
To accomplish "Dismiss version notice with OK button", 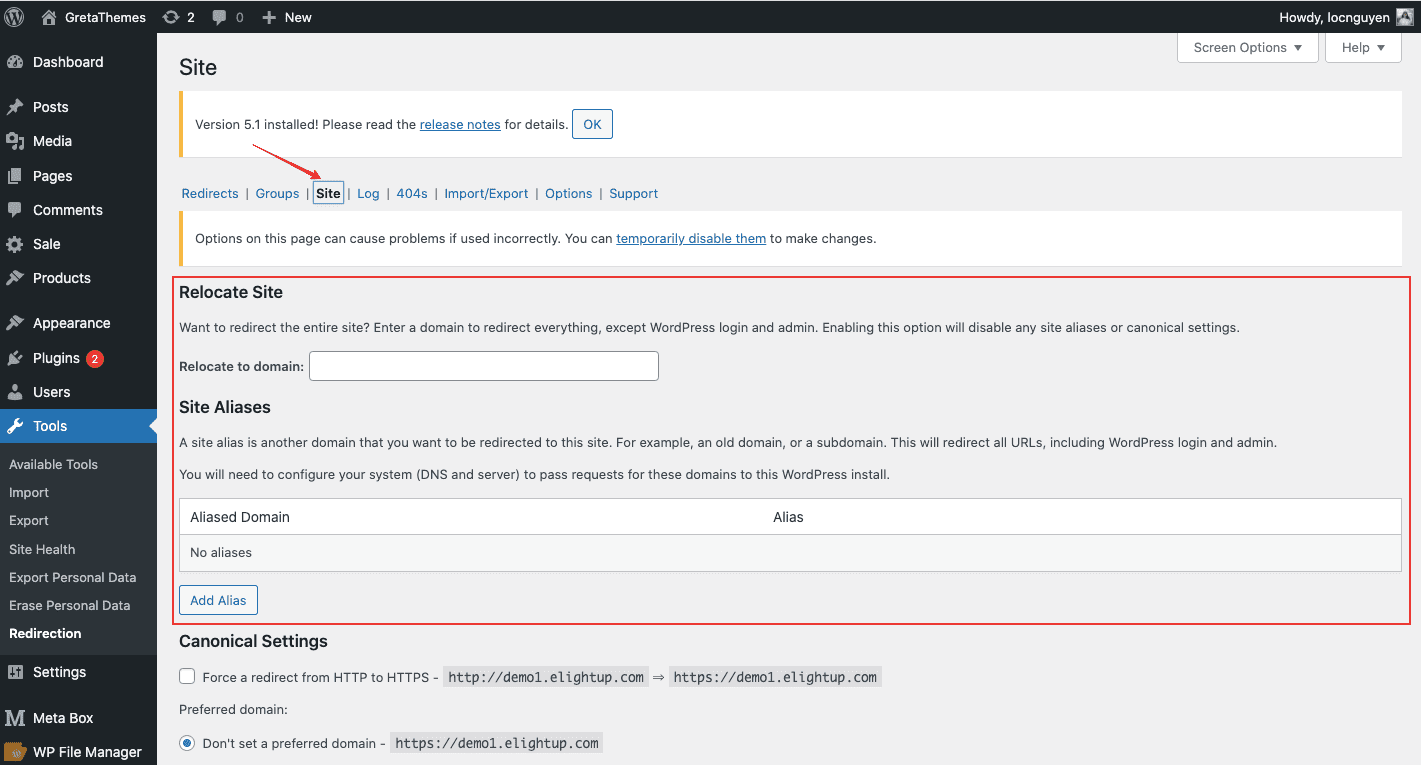I will 592,124.
